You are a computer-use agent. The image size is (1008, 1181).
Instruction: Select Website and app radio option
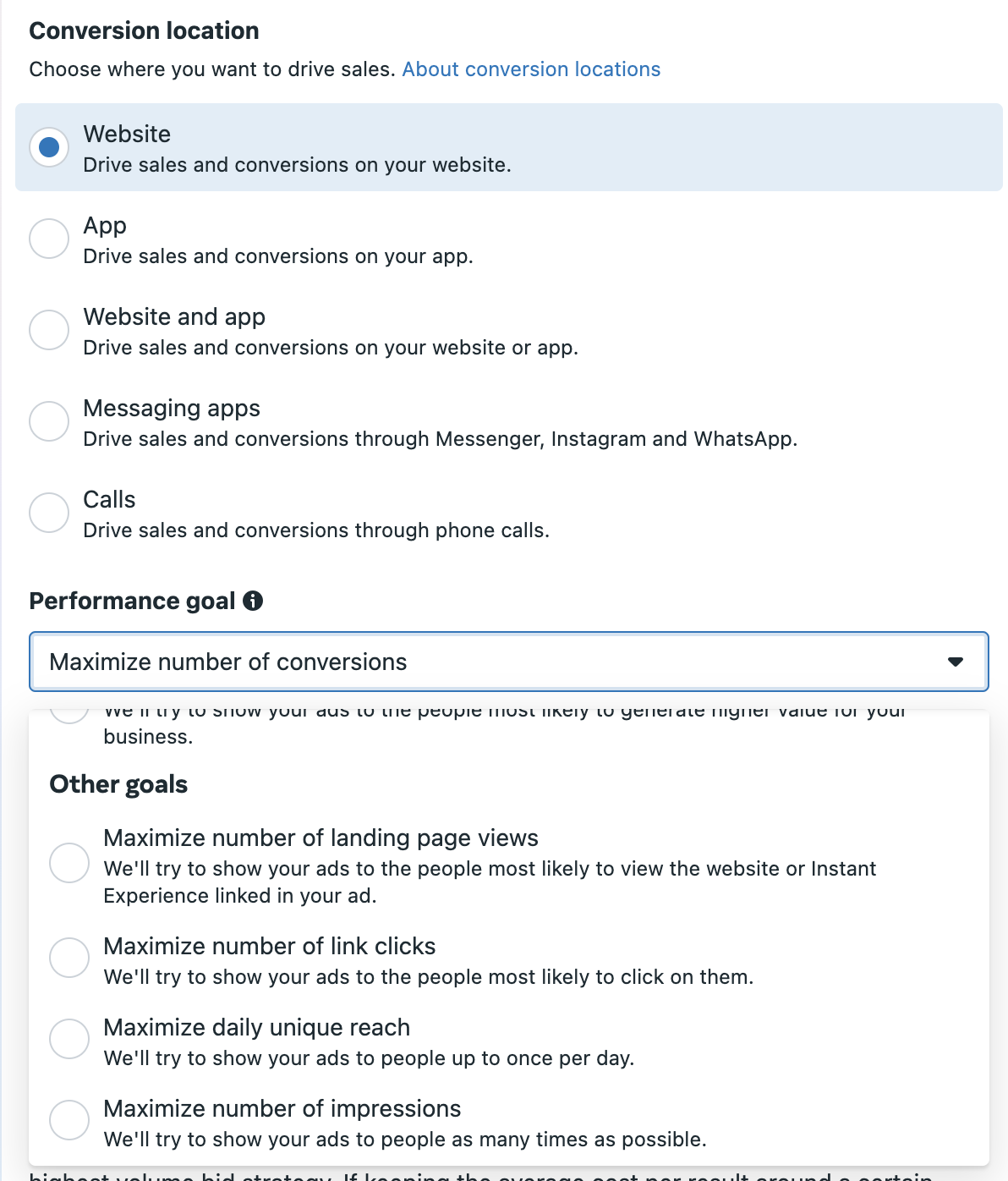pos(49,330)
